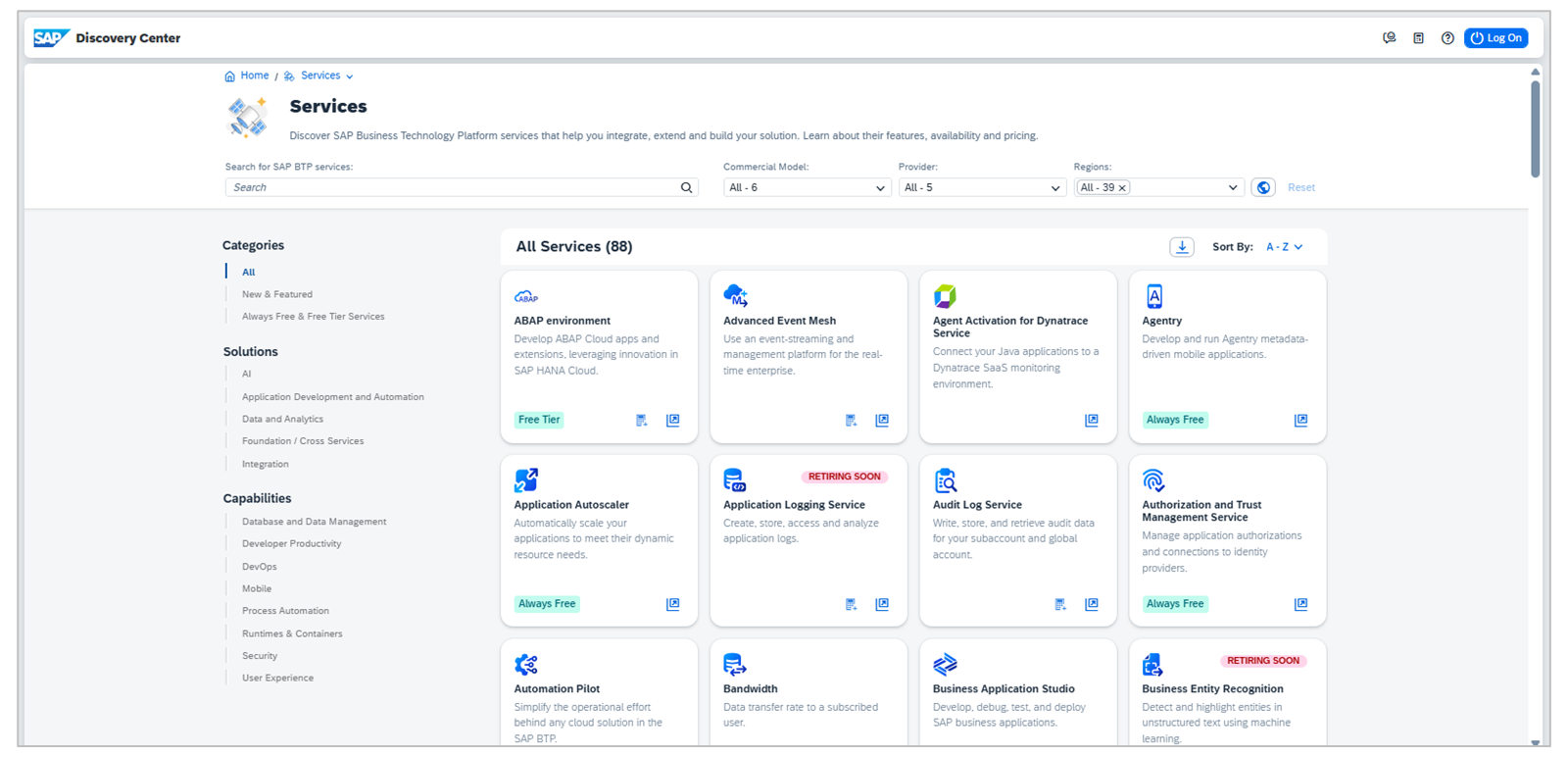
Task: Filter by Process Automation capability
Action: pyautogui.click(x=286, y=611)
